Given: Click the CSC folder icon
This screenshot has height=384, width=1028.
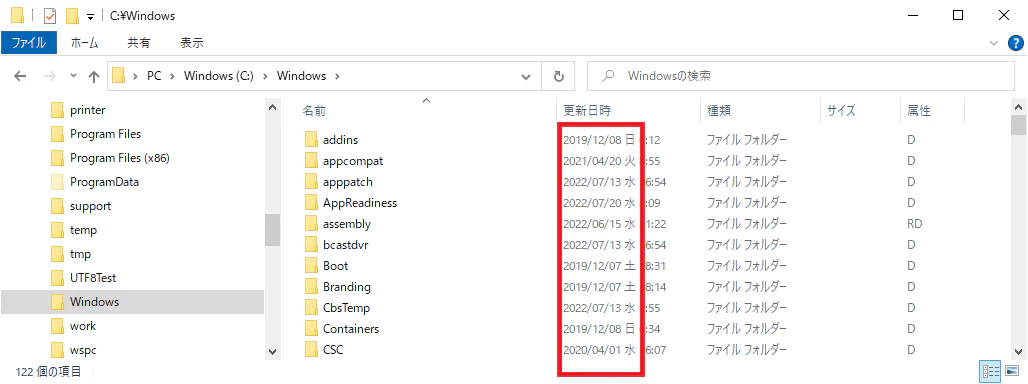Looking at the screenshot, I should coord(311,349).
